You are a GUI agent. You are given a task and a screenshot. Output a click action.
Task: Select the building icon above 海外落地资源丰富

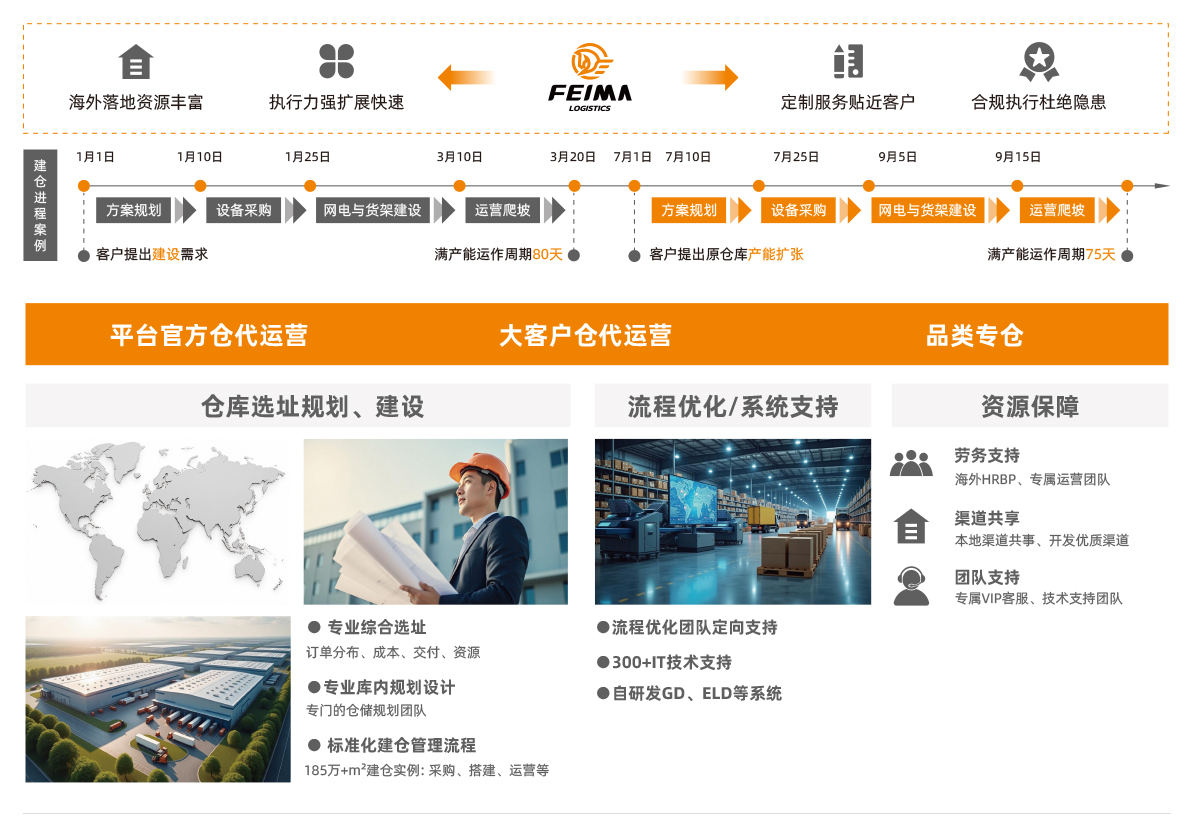pyautogui.click(x=136, y=63)
